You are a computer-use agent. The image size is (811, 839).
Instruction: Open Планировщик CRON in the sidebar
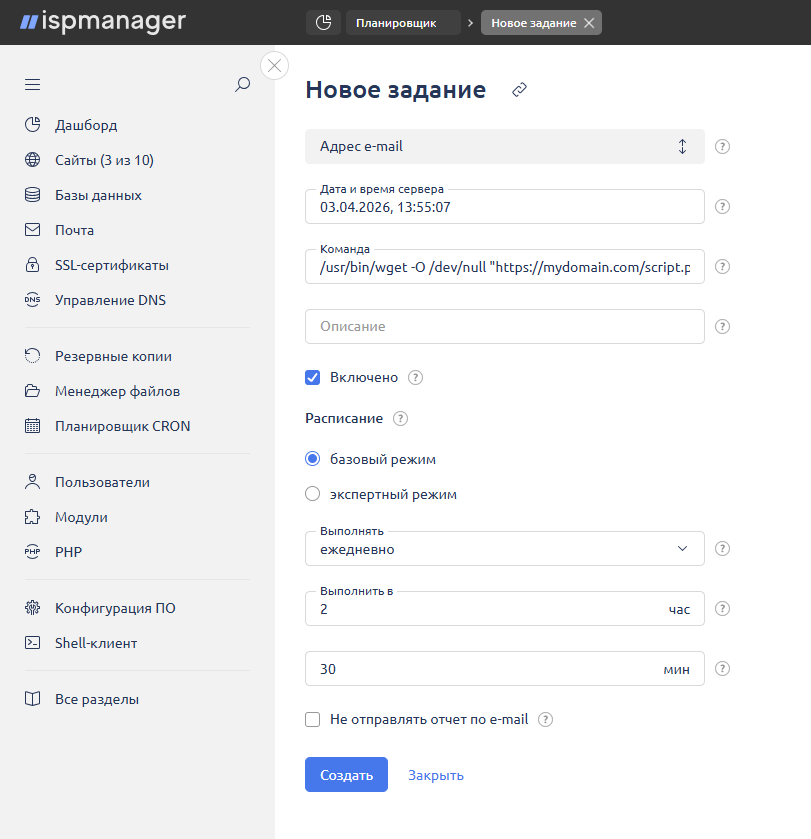click(x=122, y=426)
